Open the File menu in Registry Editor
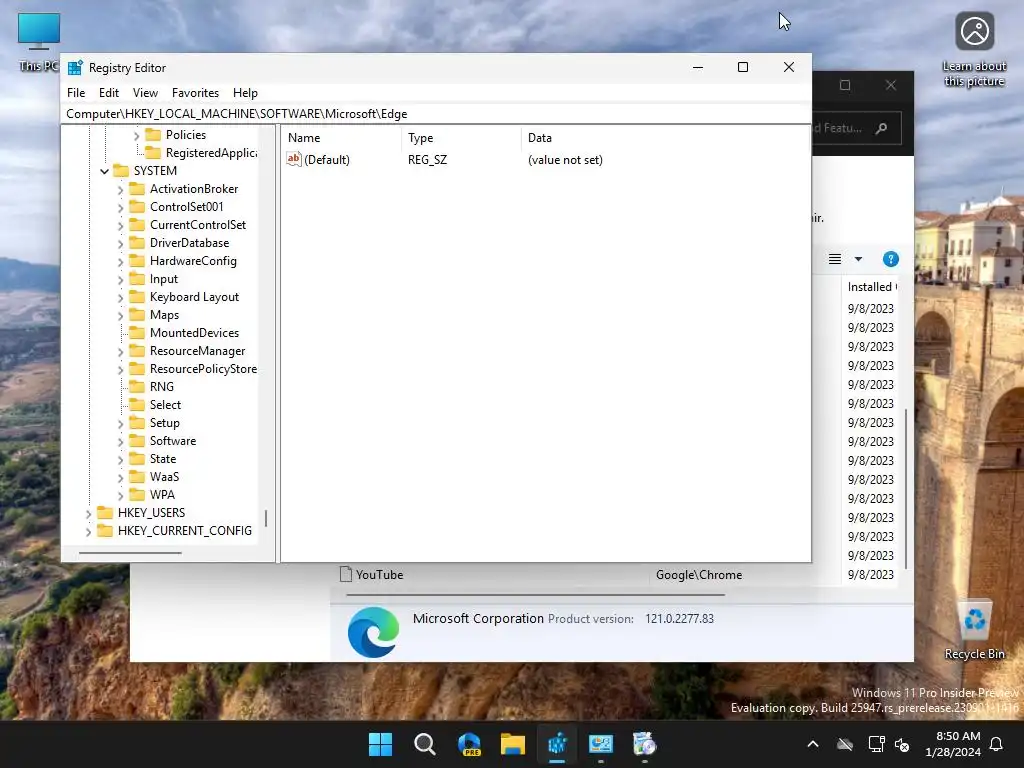Image resolution: width=1024 pixels, height=768 pixels. pos(76,93)
